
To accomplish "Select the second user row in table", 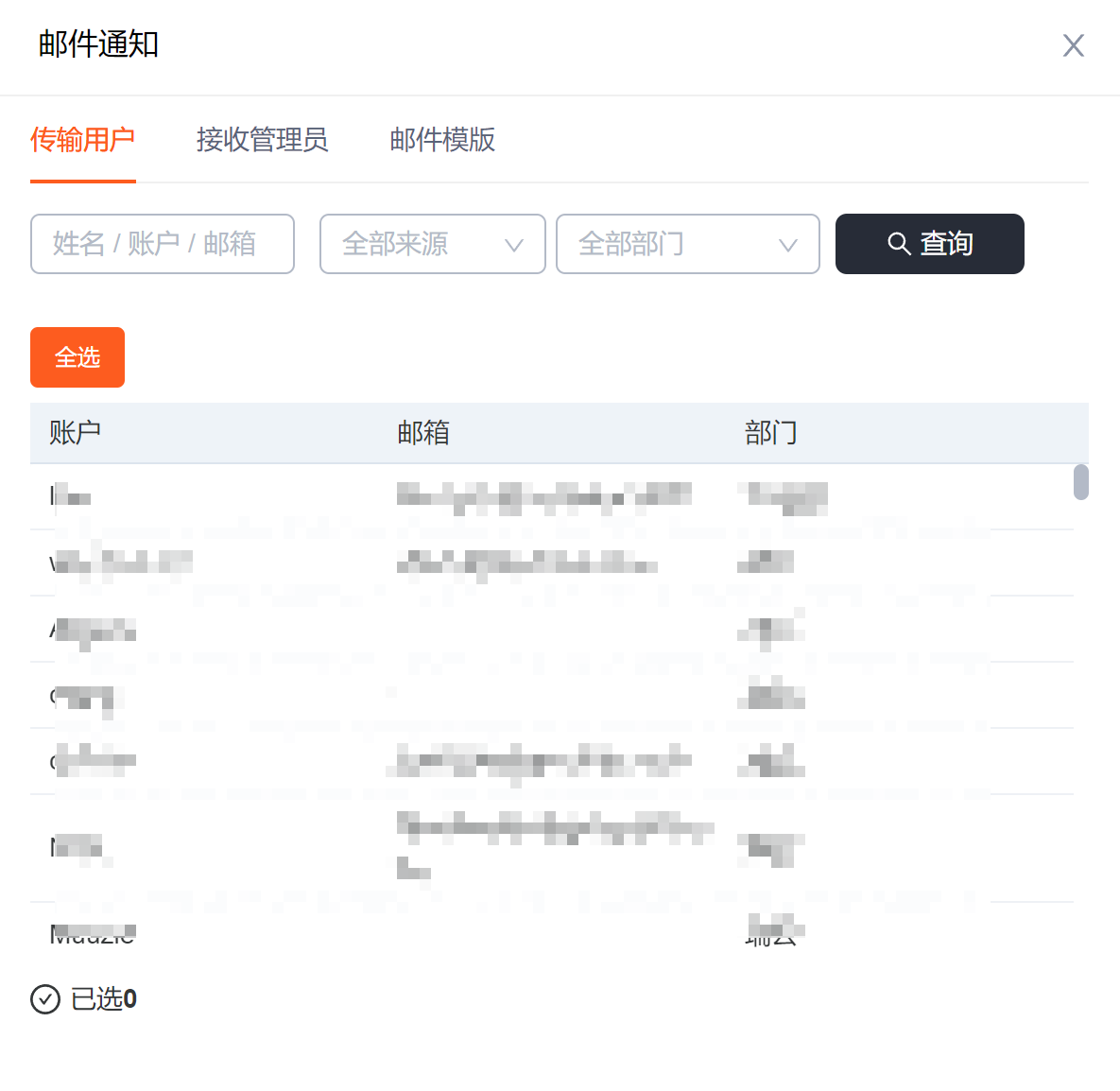I will point(548,563).
